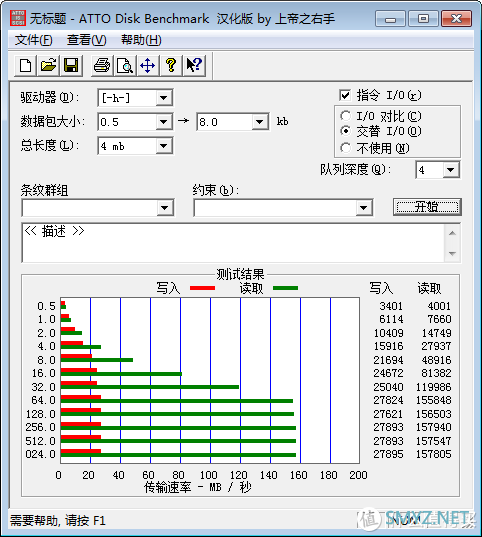Expand the 条纹群组 dropdown
Screen dimensions: 482x537
pyautogui.click(x=165, y=208)
